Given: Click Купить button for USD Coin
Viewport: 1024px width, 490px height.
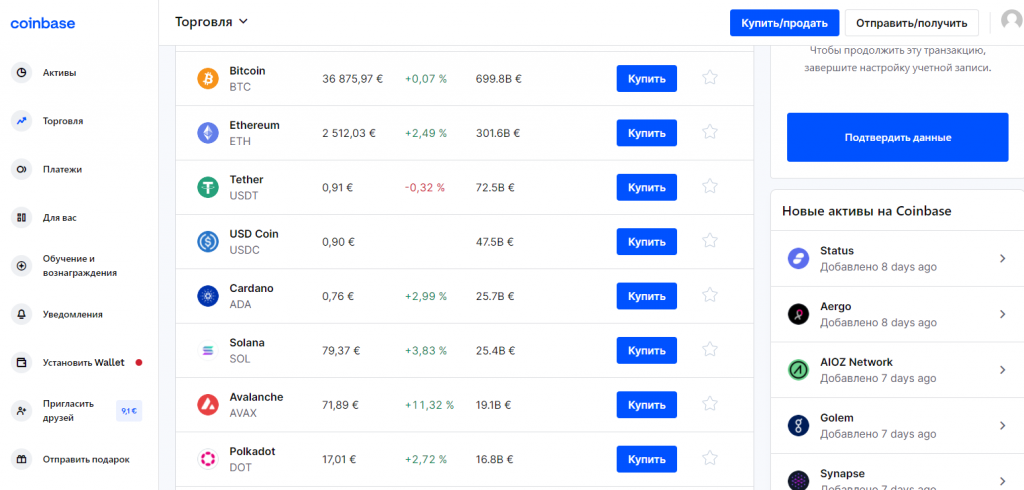Looking at the screenshot, I should click(x=646, y=241).
